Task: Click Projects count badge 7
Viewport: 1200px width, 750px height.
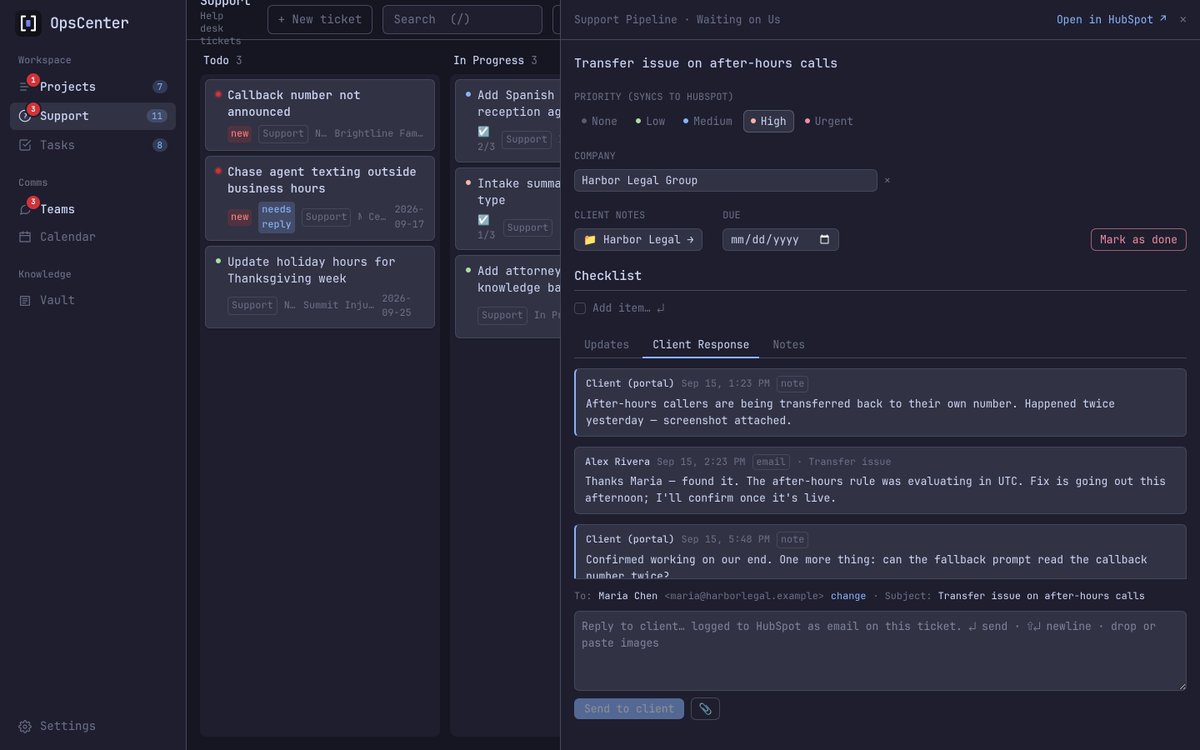Action: [x=160, y=87]
